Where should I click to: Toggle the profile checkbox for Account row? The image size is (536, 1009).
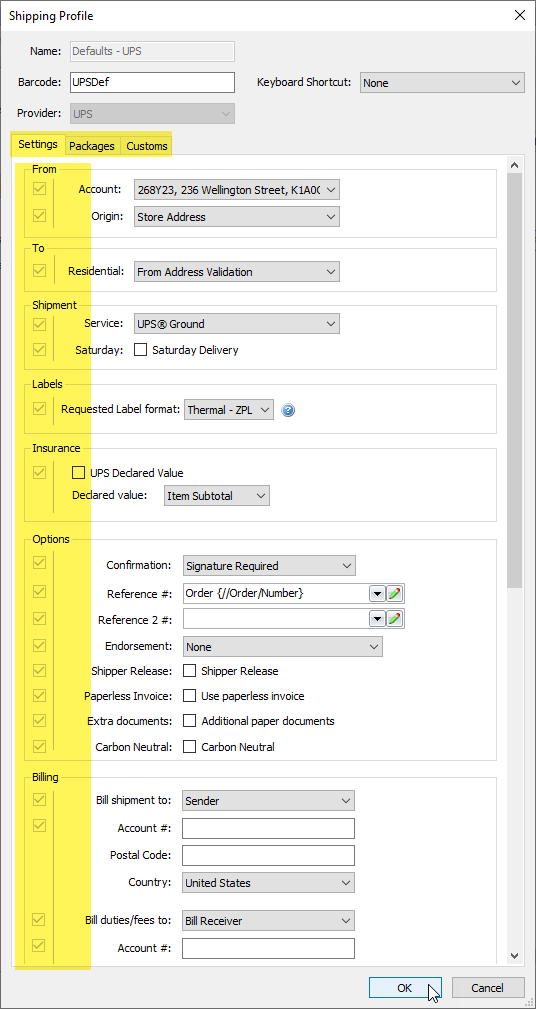39,189
